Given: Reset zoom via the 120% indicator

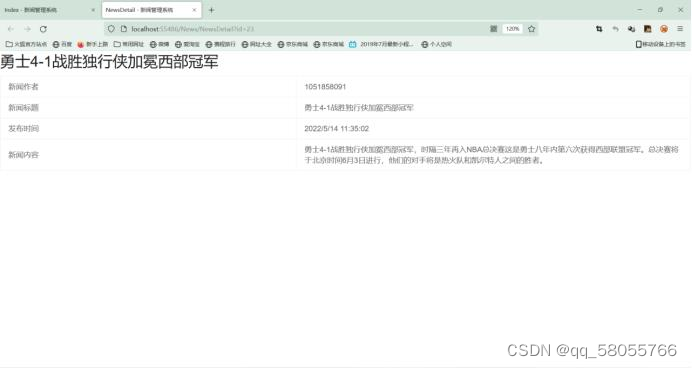Looking at the screenshot, I should (x=512, y=29).
